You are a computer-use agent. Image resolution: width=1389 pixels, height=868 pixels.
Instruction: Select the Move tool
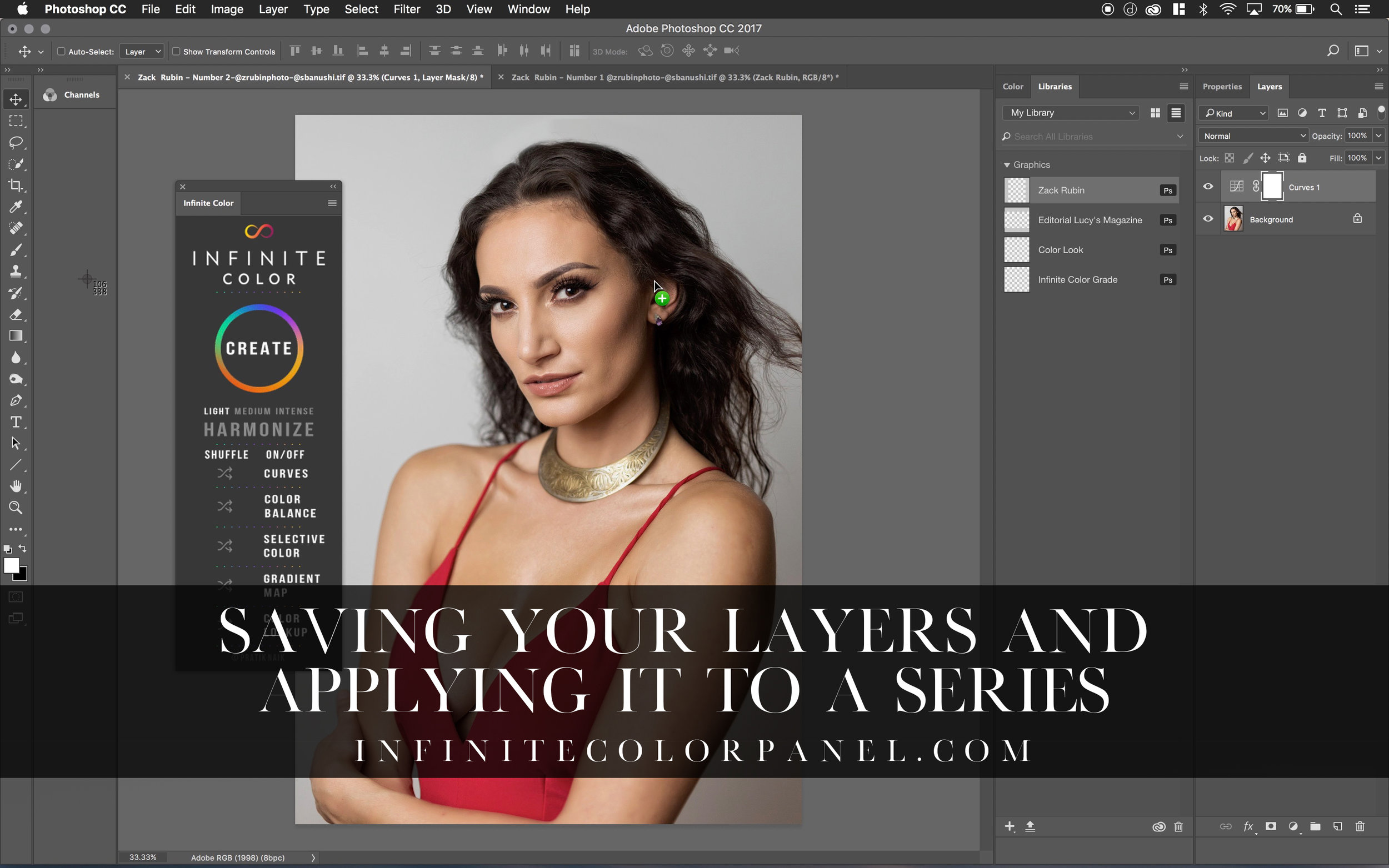[x=16, y=99]
